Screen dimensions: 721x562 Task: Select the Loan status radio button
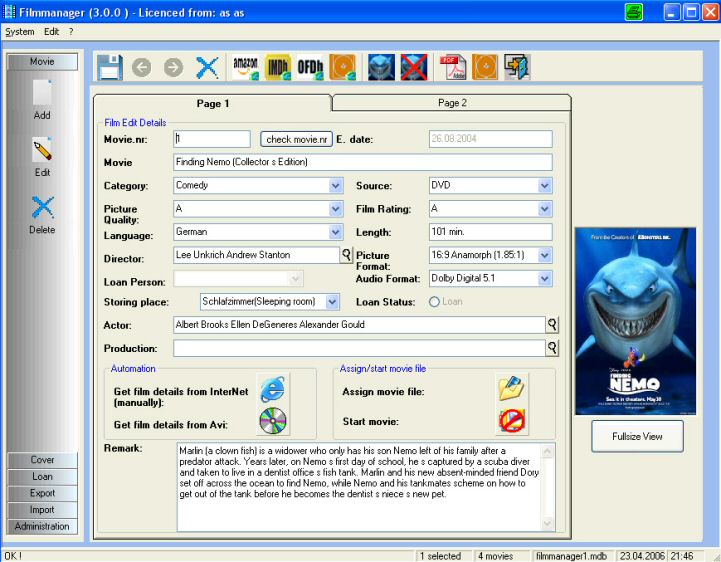point(435,302)
